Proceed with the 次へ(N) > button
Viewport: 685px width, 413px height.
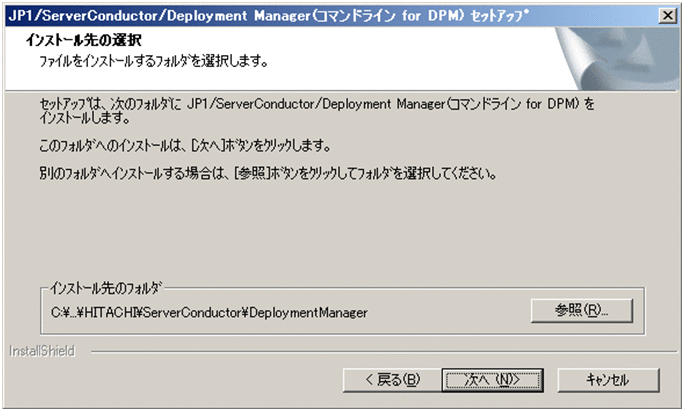coord(487,379)
